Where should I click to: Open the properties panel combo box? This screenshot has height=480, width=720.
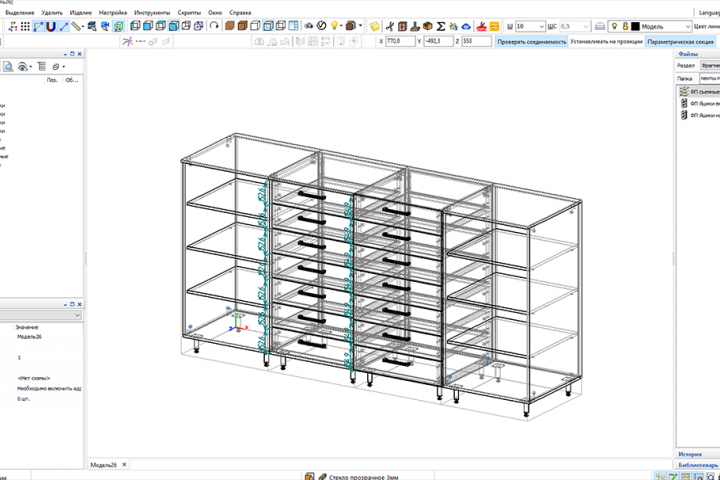point(41,315)
